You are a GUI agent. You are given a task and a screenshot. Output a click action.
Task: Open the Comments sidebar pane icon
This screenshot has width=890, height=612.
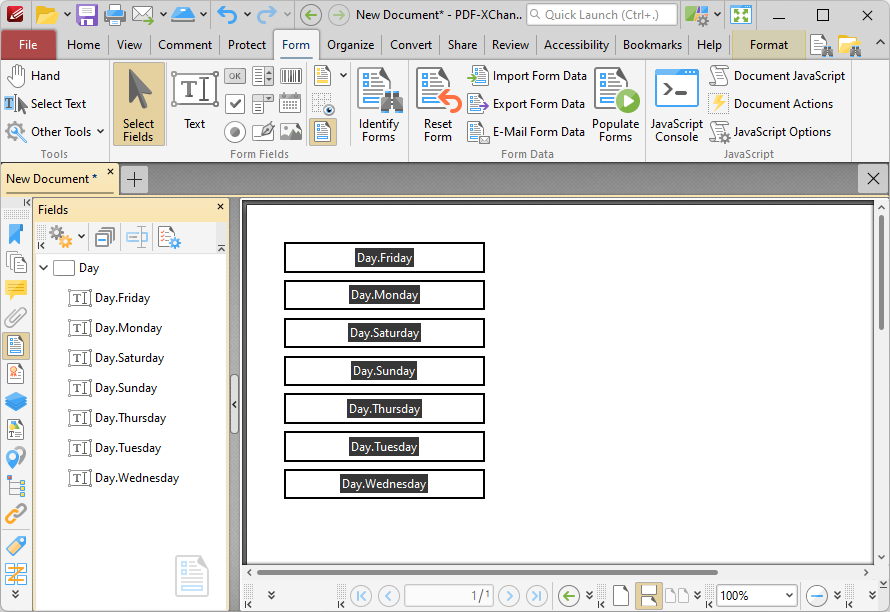click(16, 290)
